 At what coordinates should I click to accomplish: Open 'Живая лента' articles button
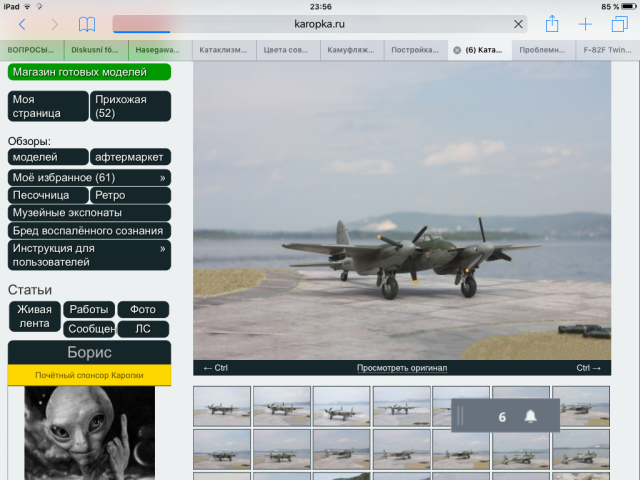pyautogui.click(x=34, y=316)
